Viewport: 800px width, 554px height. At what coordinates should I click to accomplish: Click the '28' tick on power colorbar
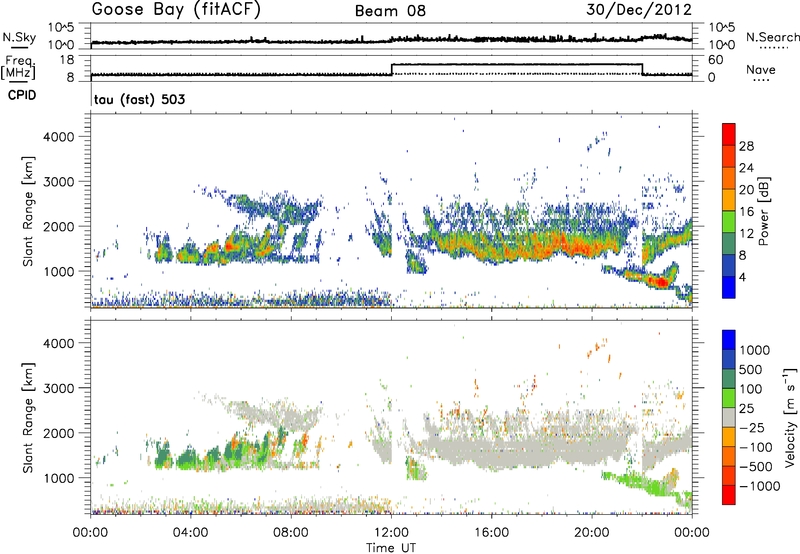746,146
